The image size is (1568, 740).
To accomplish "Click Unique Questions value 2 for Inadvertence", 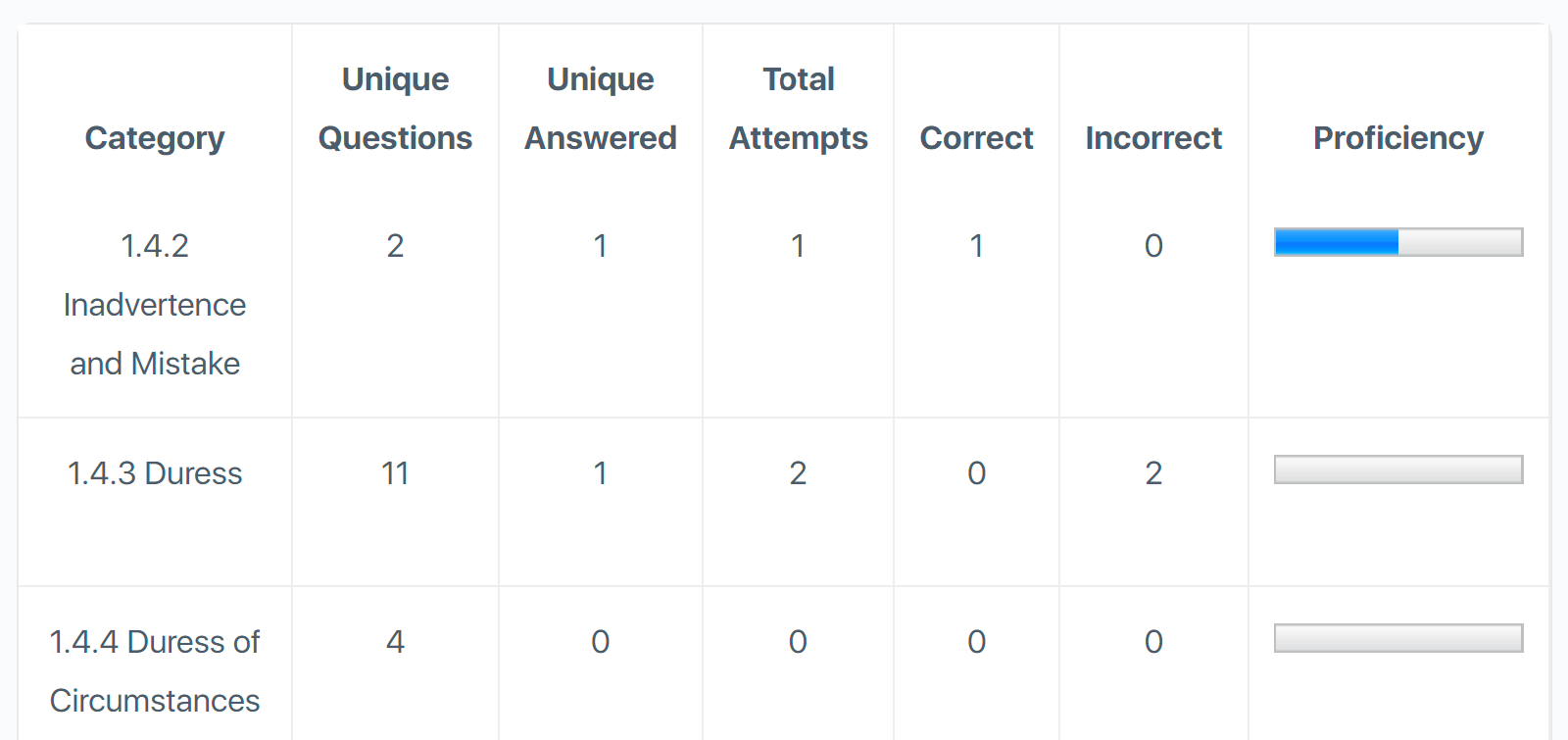I will pyautogui.click(x=395, y=246).
